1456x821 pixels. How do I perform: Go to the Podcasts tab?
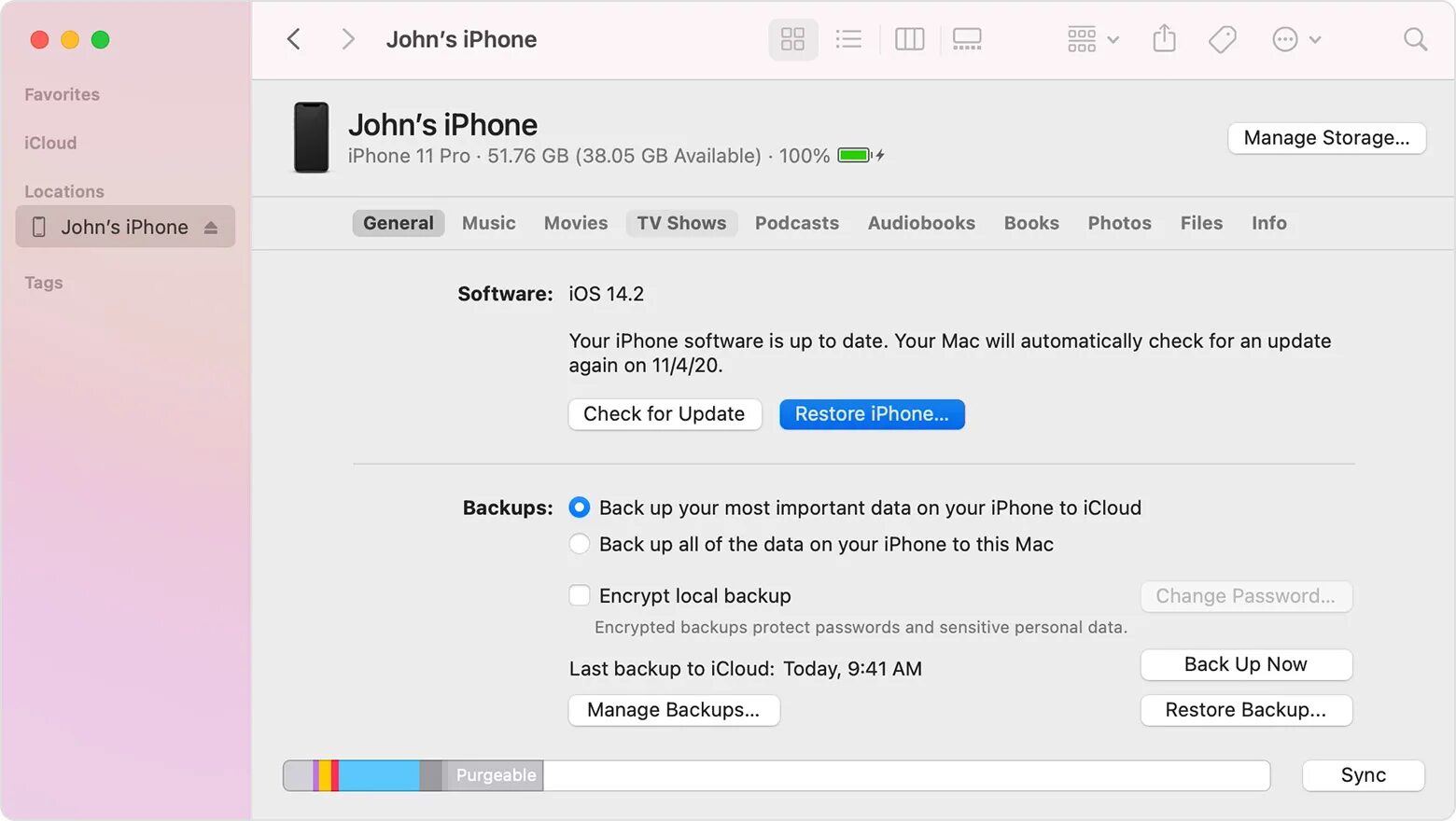[797, 223]
